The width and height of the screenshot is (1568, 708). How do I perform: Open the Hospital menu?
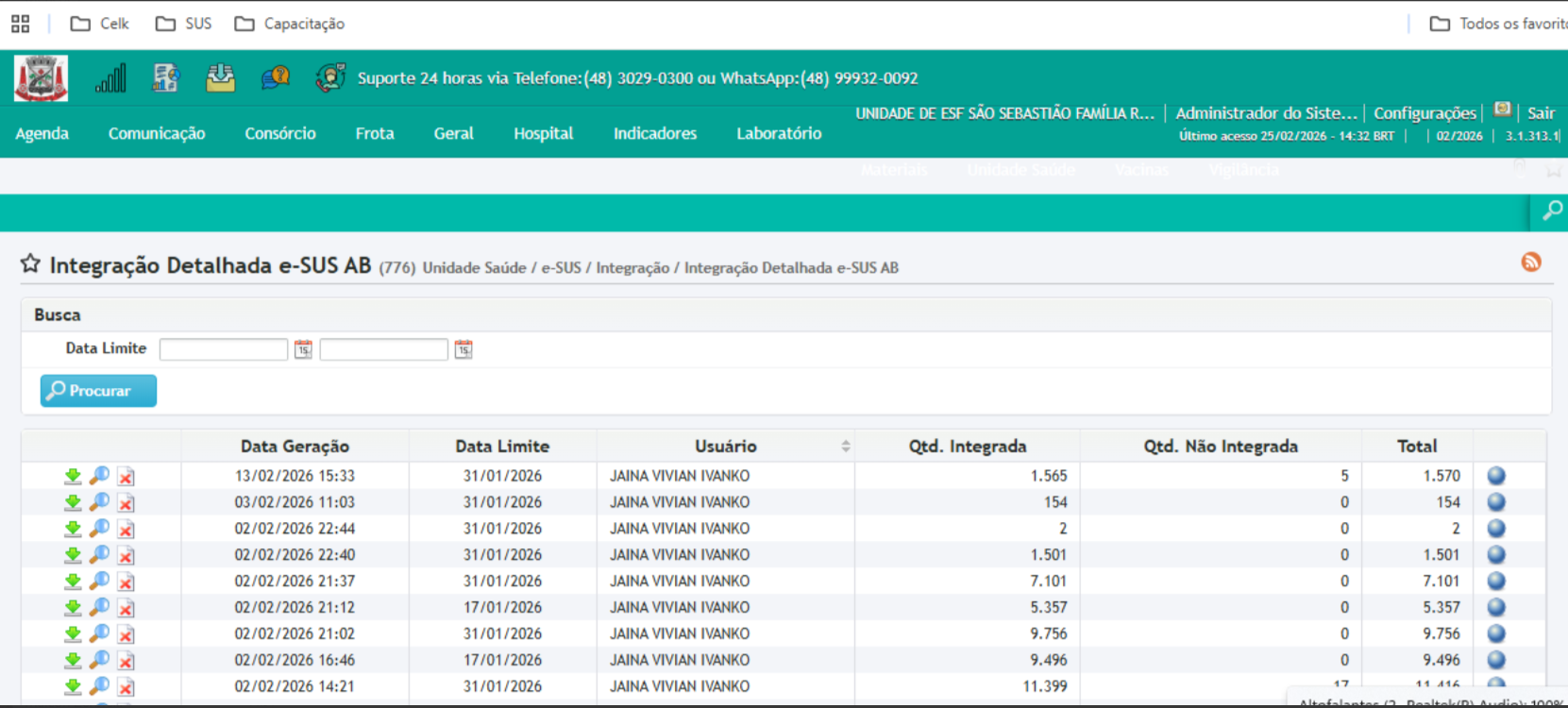click(x=543, y=134)
